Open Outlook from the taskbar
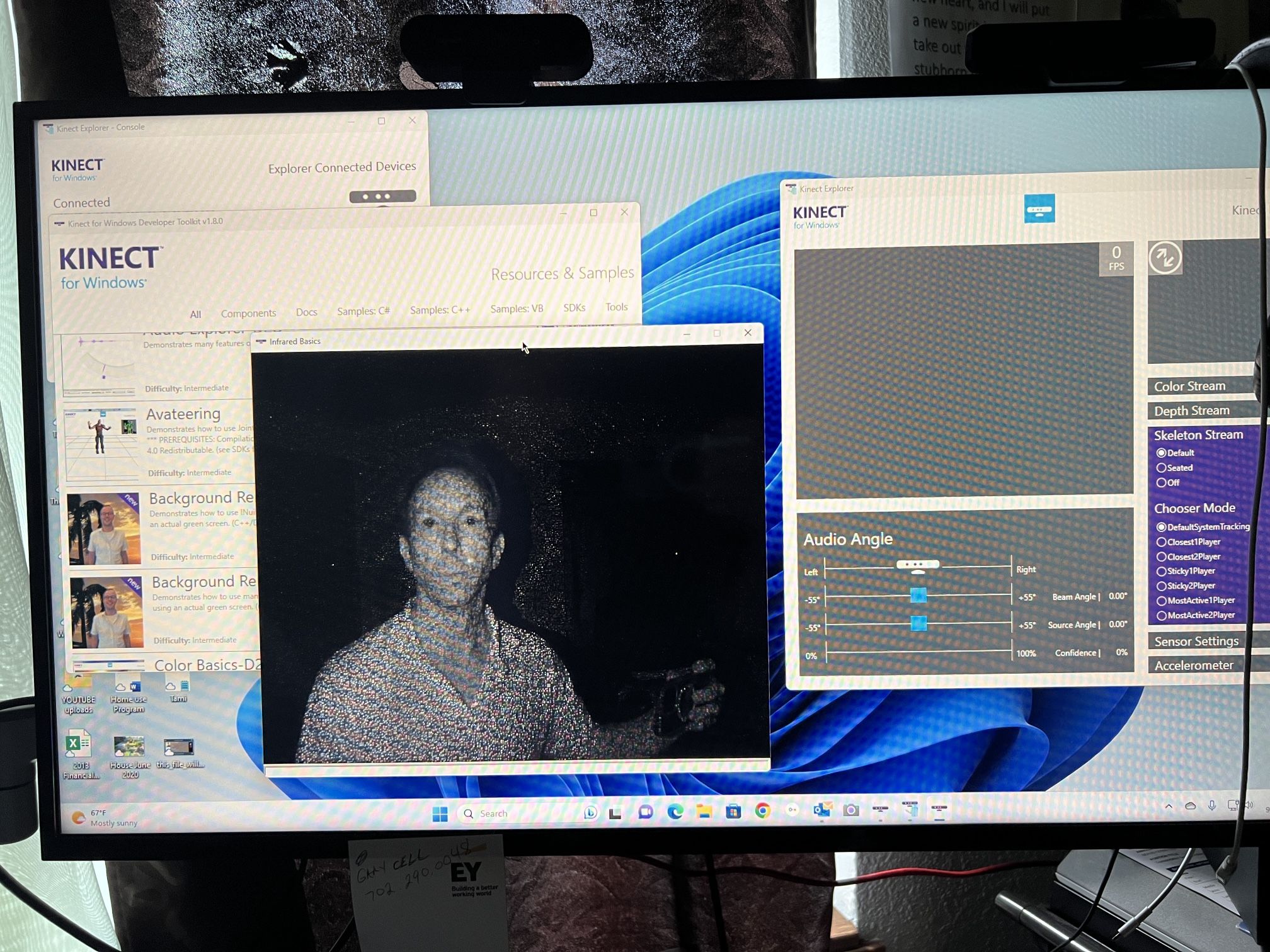 tap(821, 810)
